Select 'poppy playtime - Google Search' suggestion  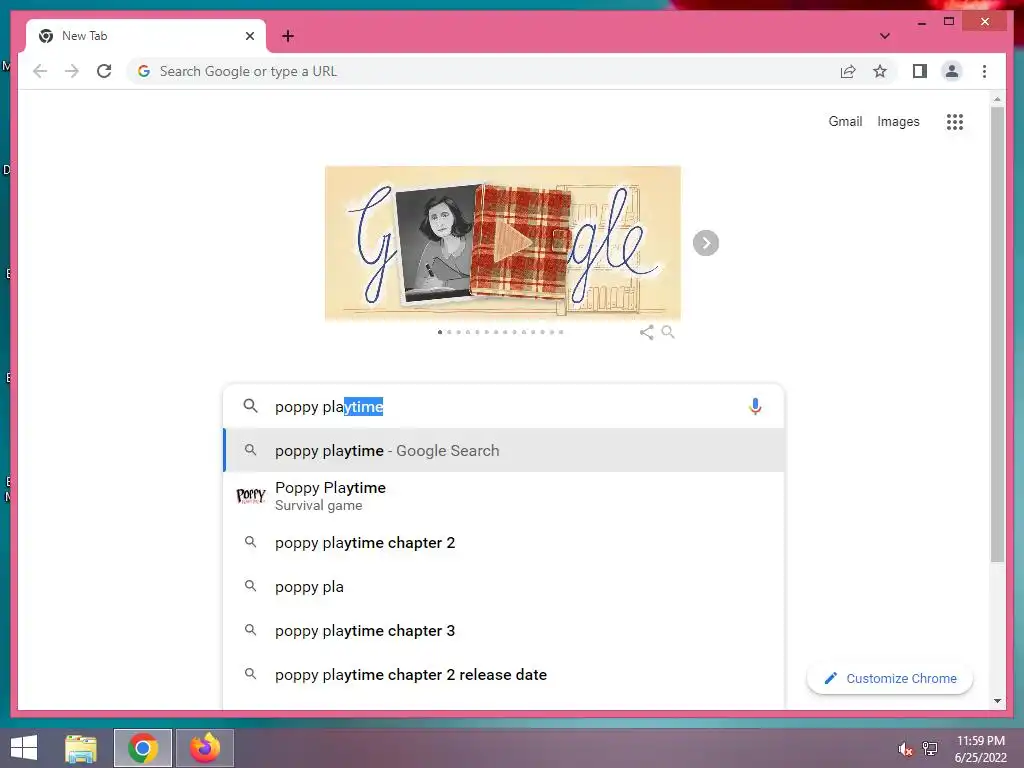coord(503,450)
